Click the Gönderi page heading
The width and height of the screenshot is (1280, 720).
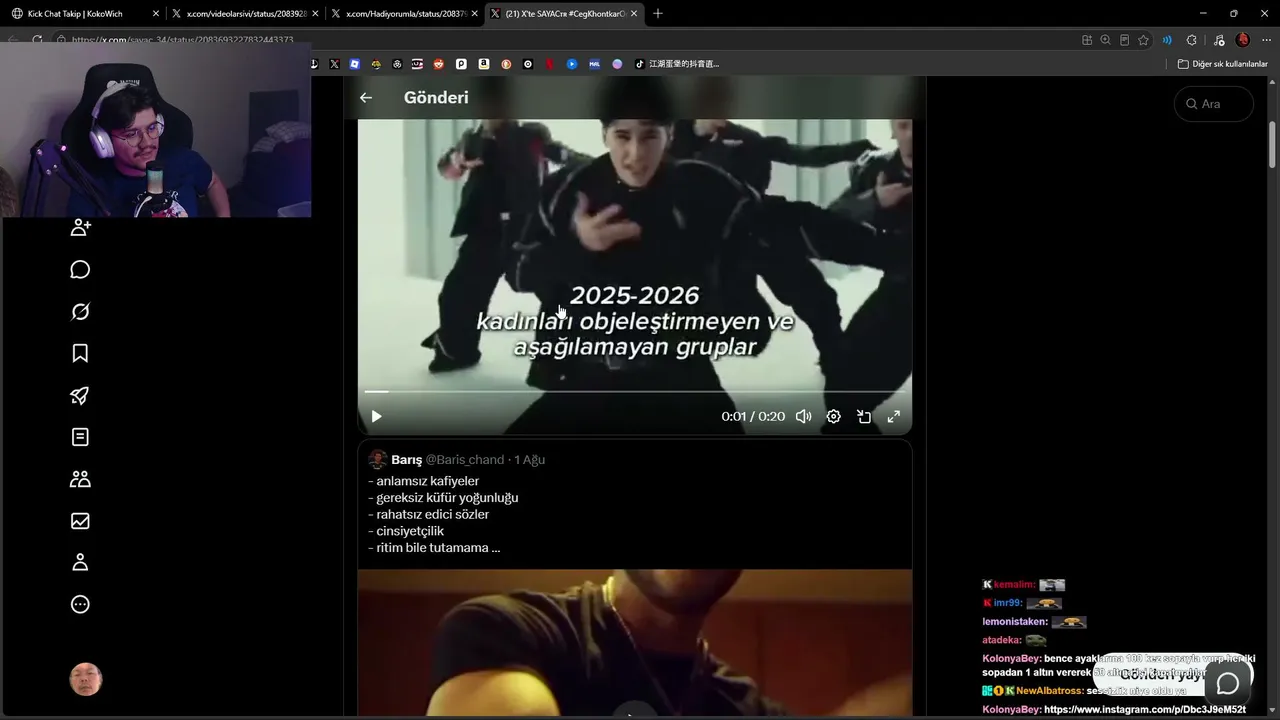436,98
